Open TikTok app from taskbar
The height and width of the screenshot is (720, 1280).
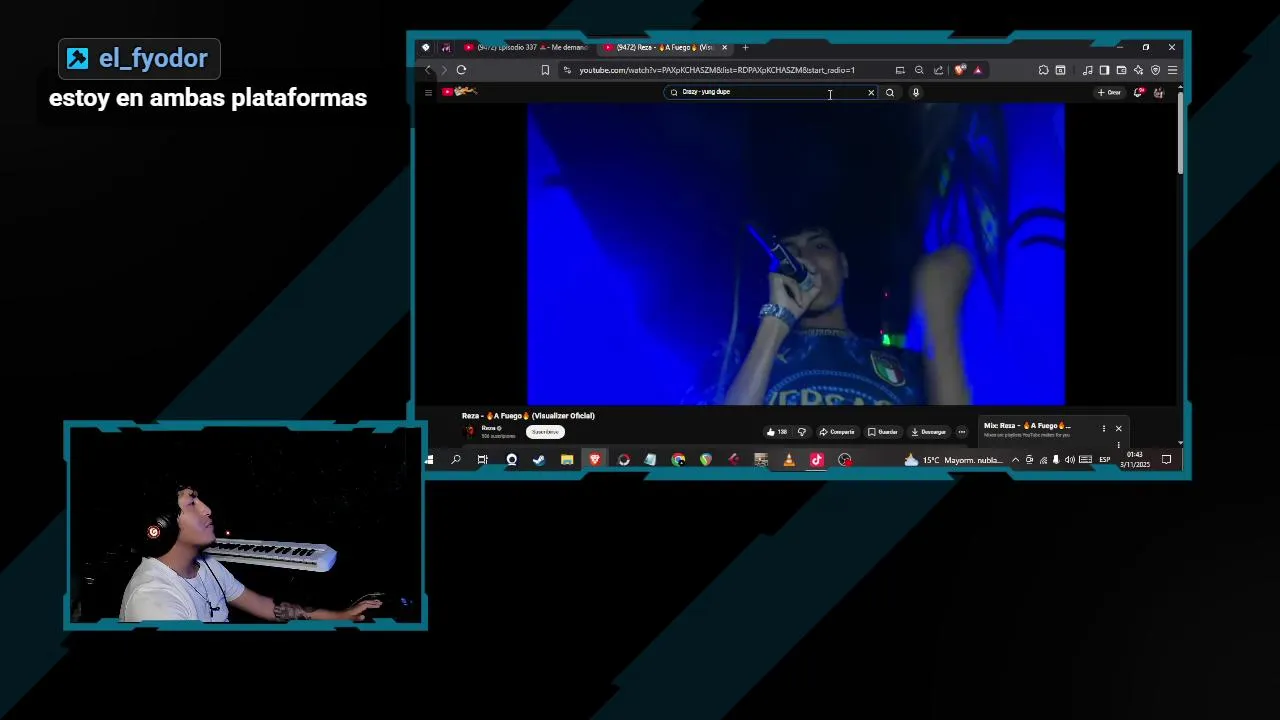[817, 460]
